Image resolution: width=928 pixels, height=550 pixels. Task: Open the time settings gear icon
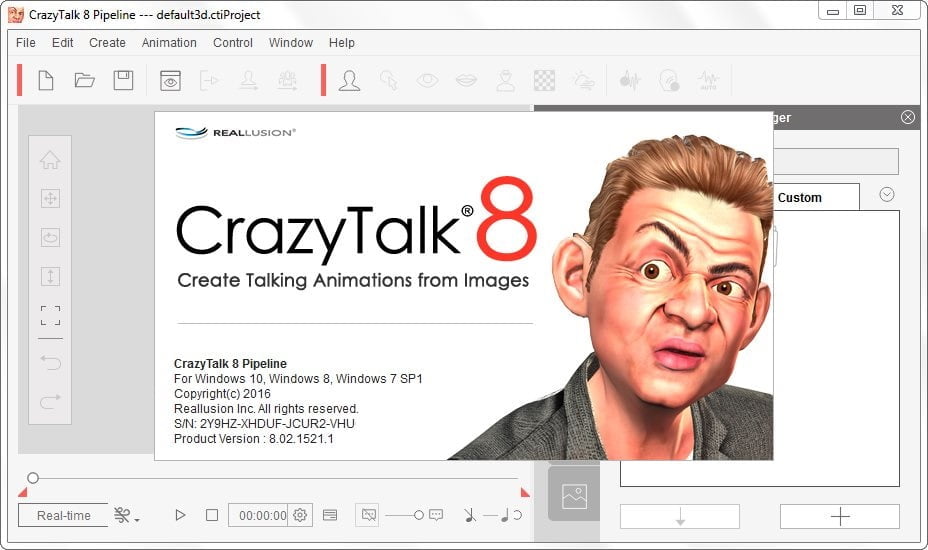point(300,515)
